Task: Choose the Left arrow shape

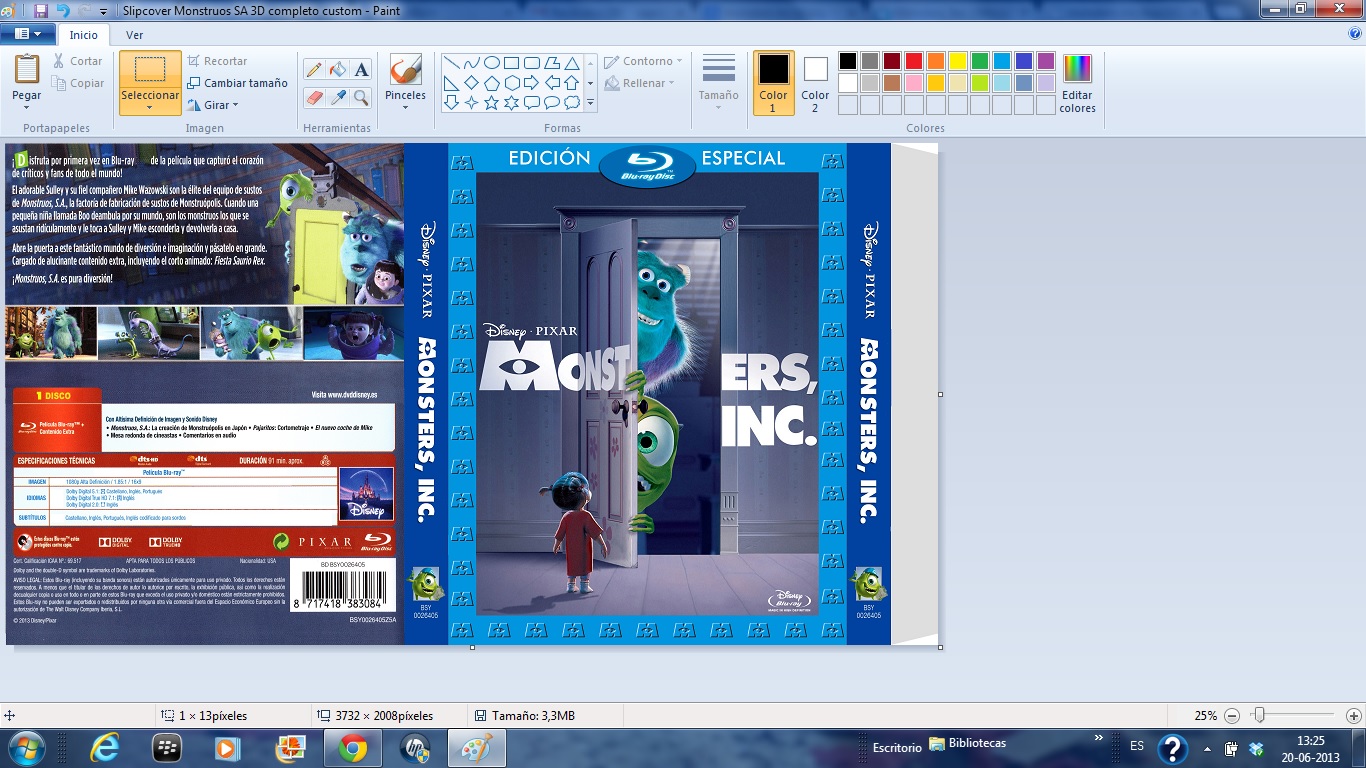Action: (551, 83)
